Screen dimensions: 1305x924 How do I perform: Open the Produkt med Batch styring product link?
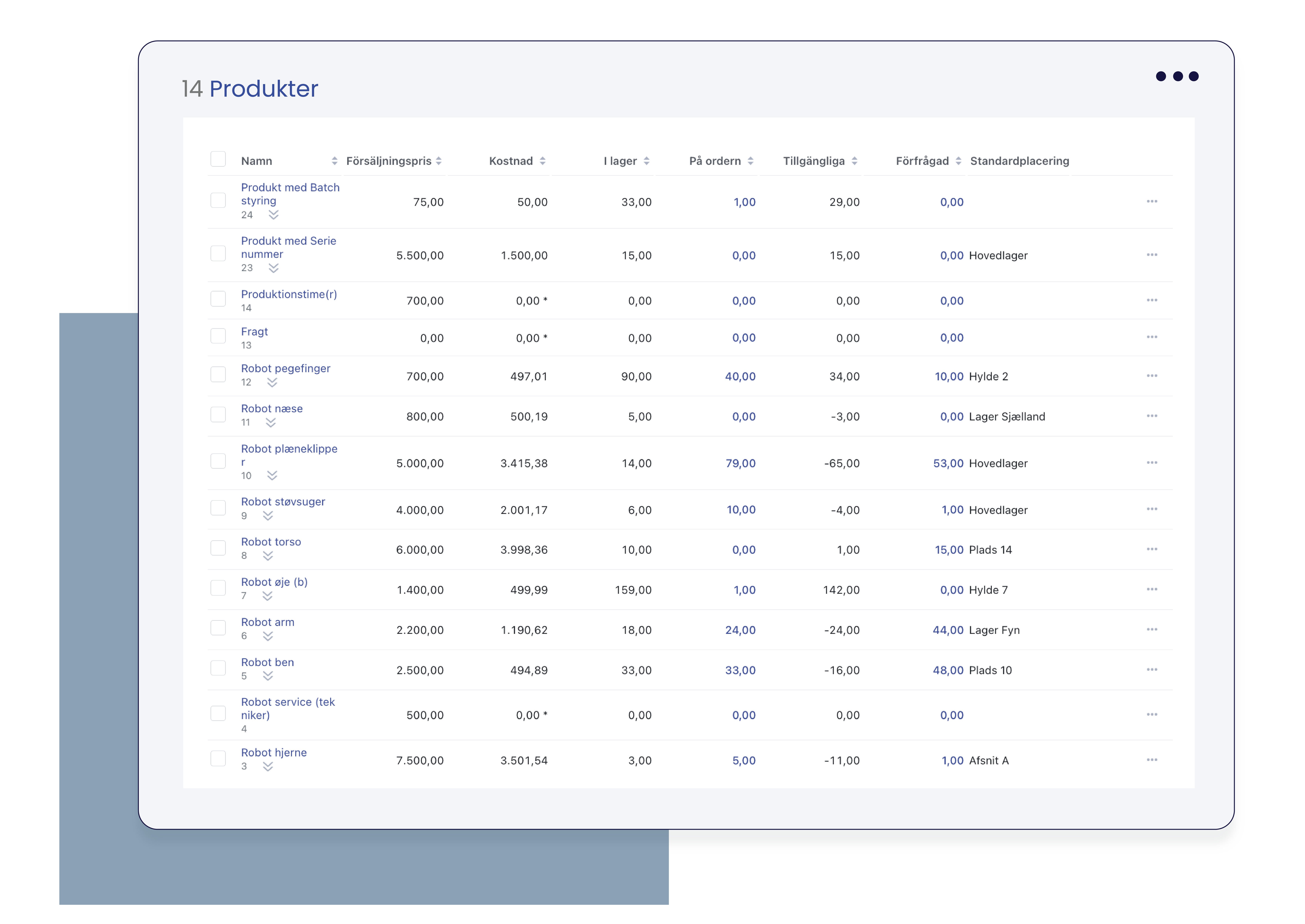click(x=290, y=194)
